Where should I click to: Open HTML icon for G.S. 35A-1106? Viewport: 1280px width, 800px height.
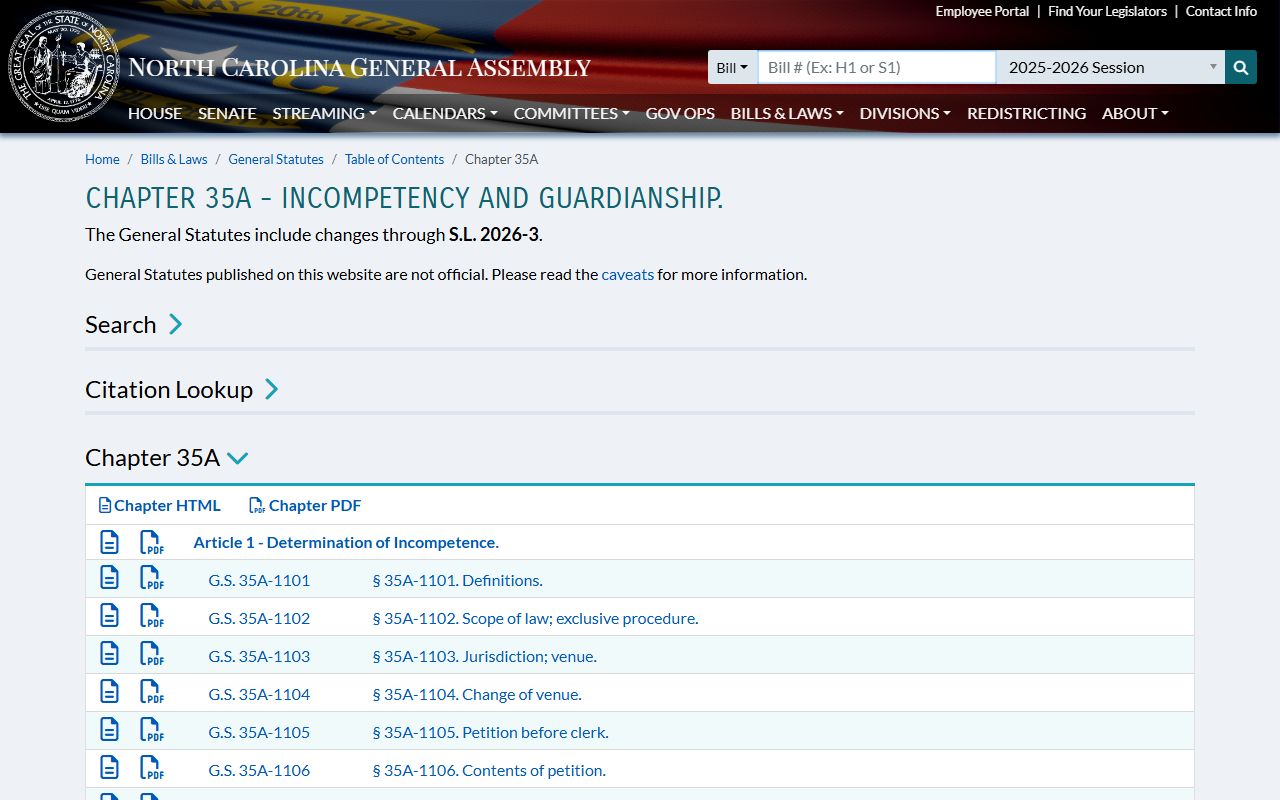coord(109,768)
